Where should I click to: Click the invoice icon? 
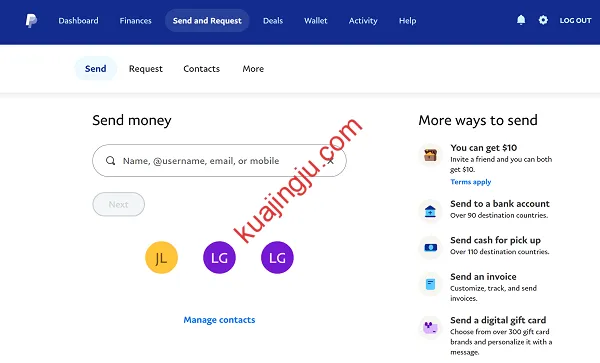[x=430, y=284]
